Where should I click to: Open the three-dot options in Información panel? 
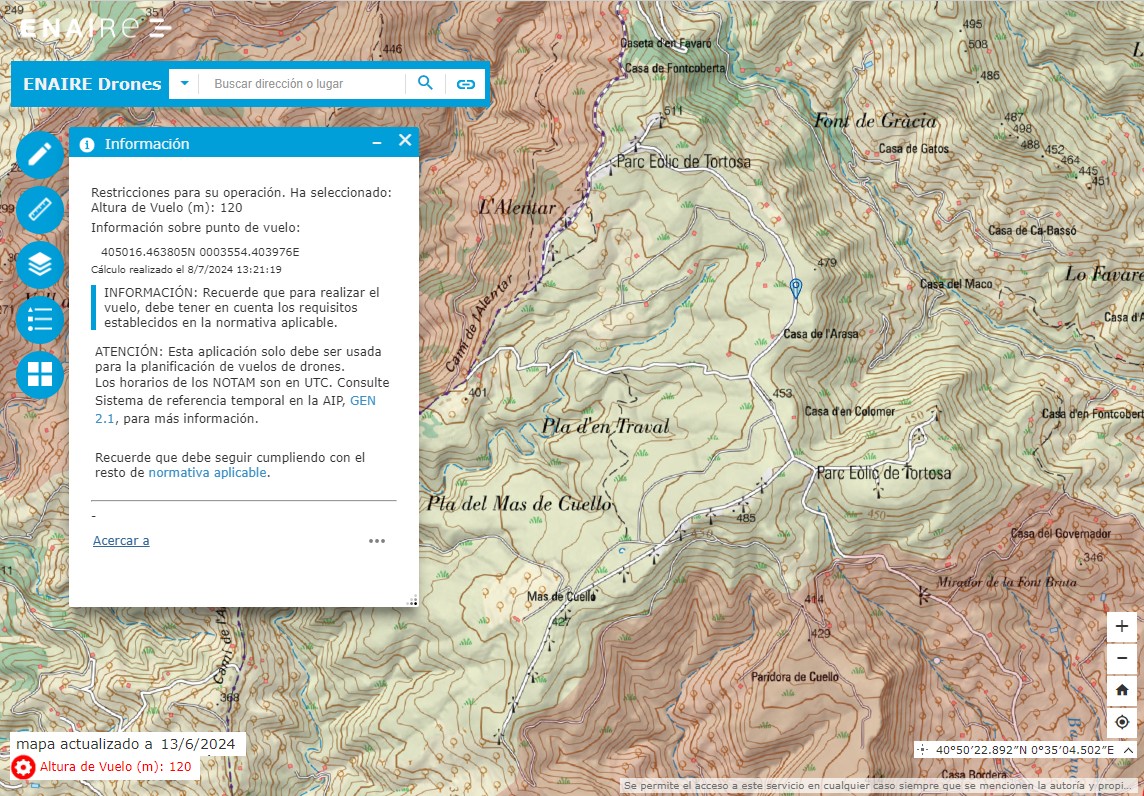tap(377, 541)
